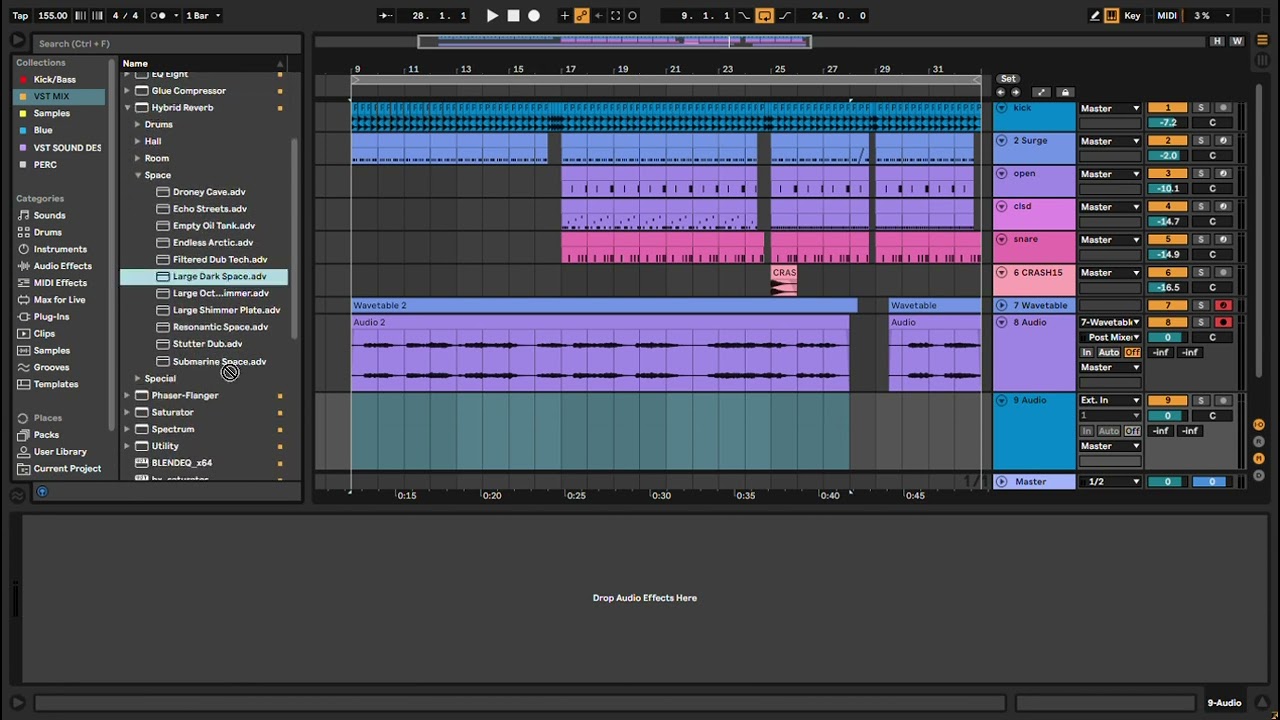Open the Master 1/2 output dropdown
The height and width of the screenshot is (720, 1280).
(x=1110, y=482)
